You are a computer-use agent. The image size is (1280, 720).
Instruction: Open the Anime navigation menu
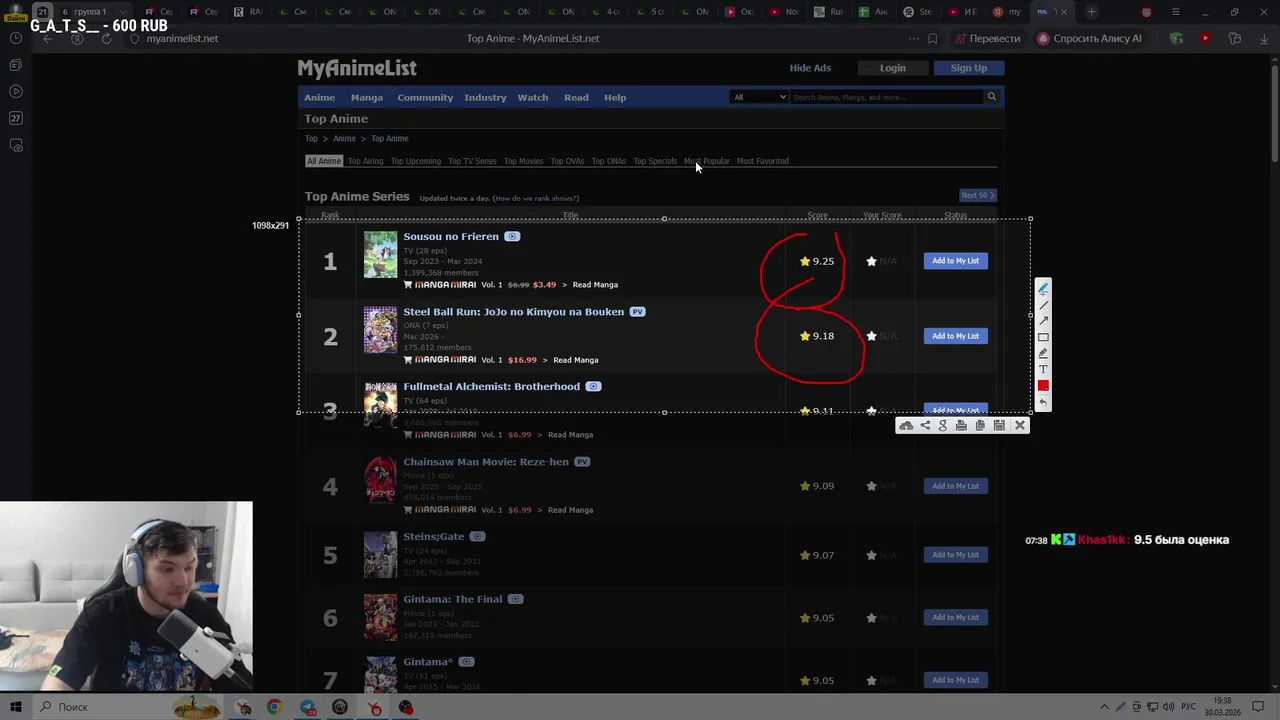[320, 97]
